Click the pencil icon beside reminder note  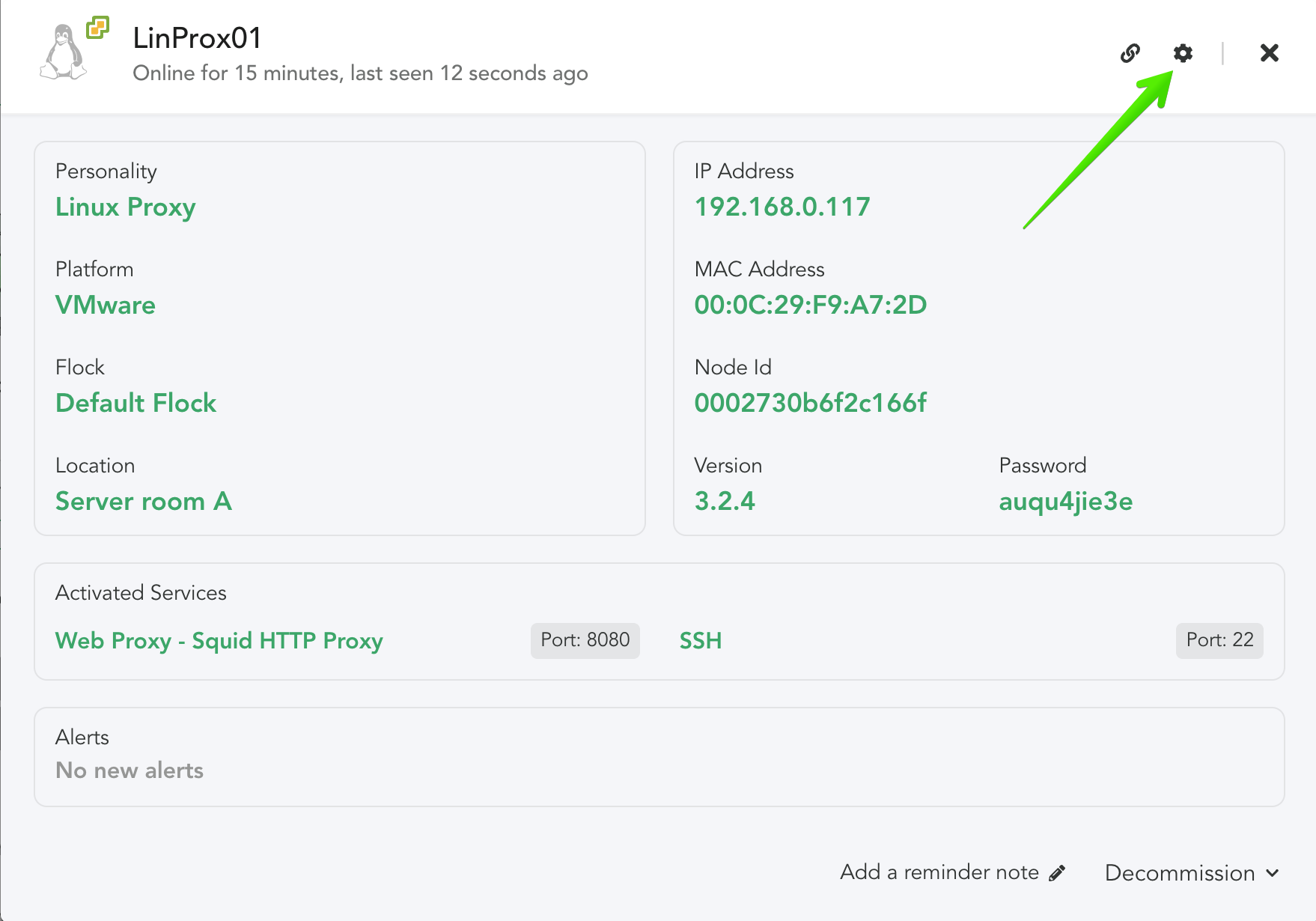click(x=1057, y=873)
